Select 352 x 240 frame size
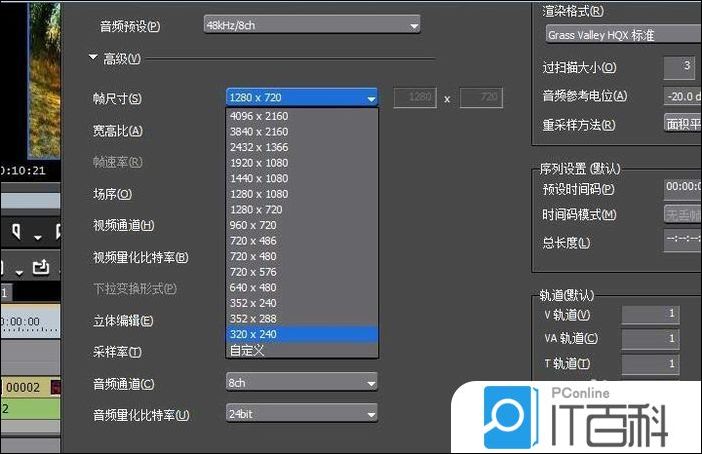702x454 pixels. click(302, 303)
